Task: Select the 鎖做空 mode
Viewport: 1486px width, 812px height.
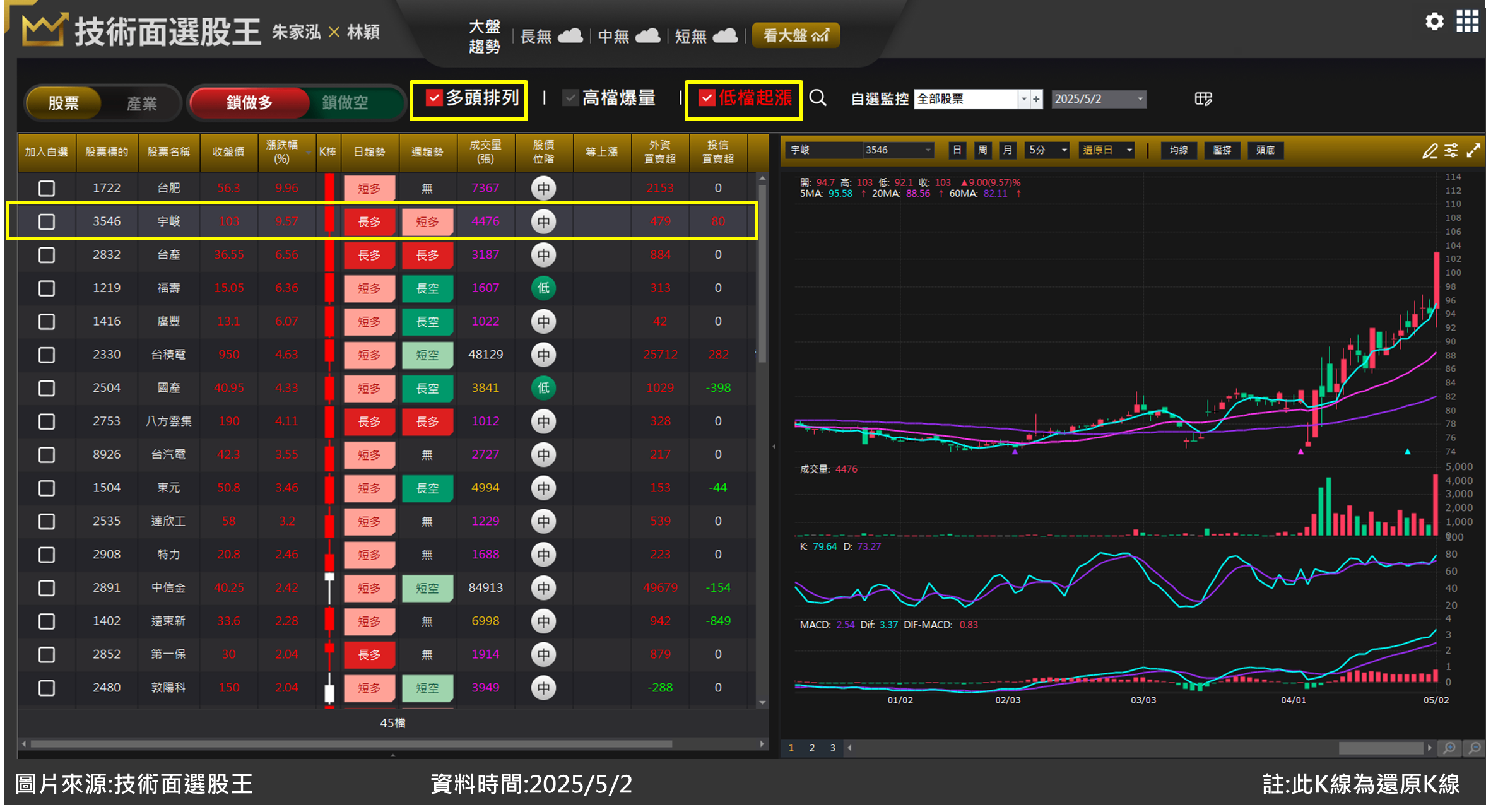Action: point(345,102)
